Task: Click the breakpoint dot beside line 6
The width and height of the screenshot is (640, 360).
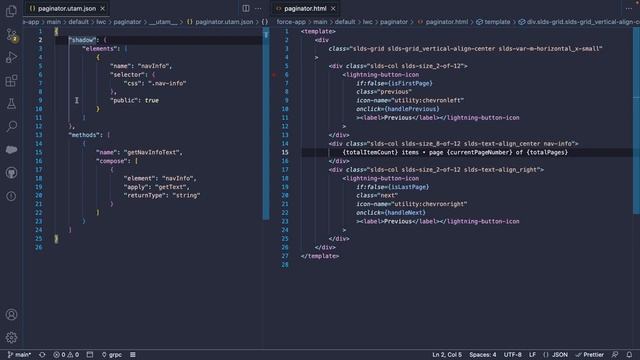Action: coord(274,75)
